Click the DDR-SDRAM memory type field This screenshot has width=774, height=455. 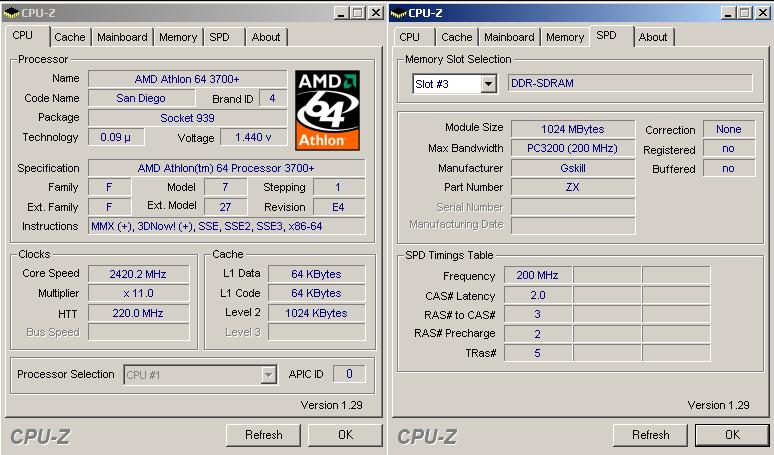(630, 83)
